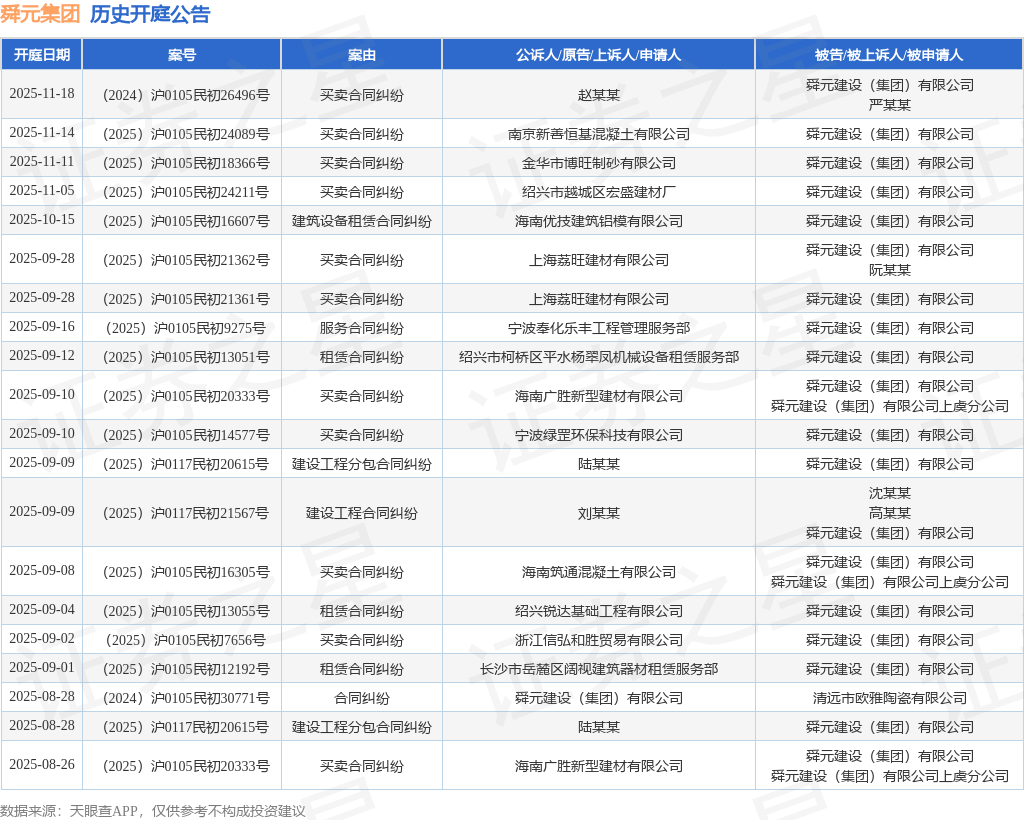Click defendant 沈某某
1024x820 pixels.
click(x=889, y=493)
